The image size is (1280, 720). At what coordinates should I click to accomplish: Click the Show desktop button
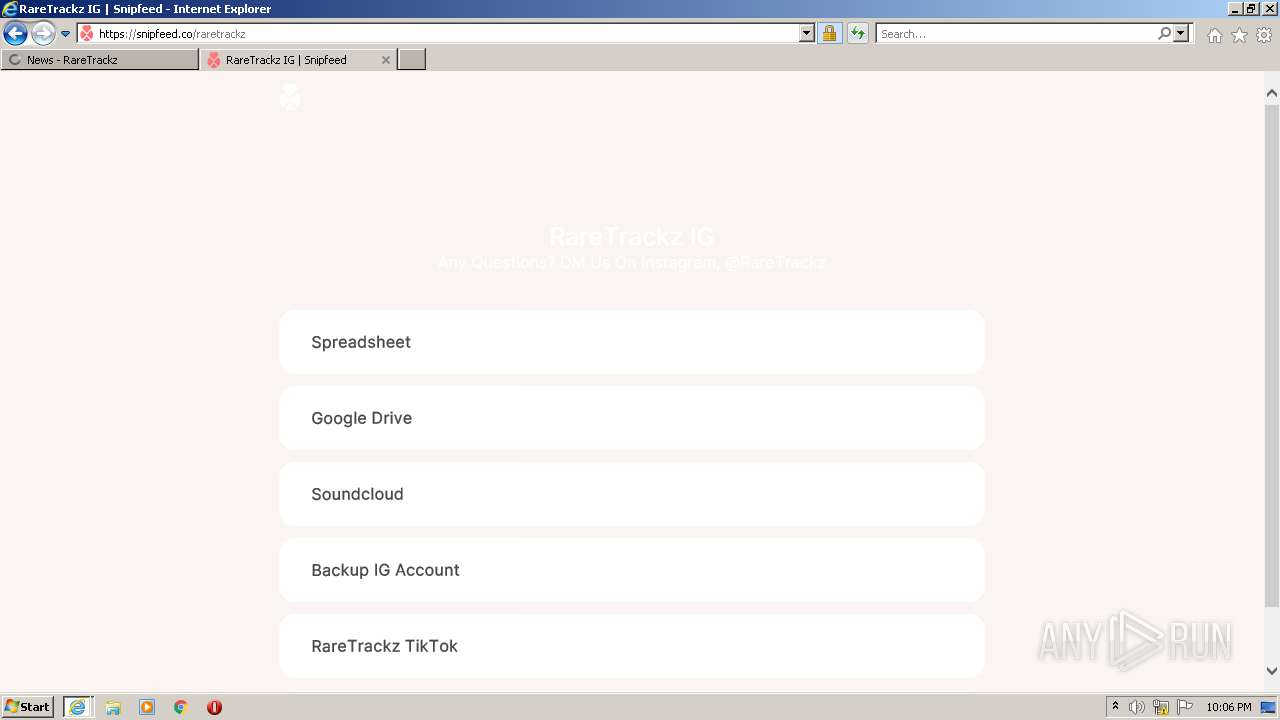pos(1269,707)
